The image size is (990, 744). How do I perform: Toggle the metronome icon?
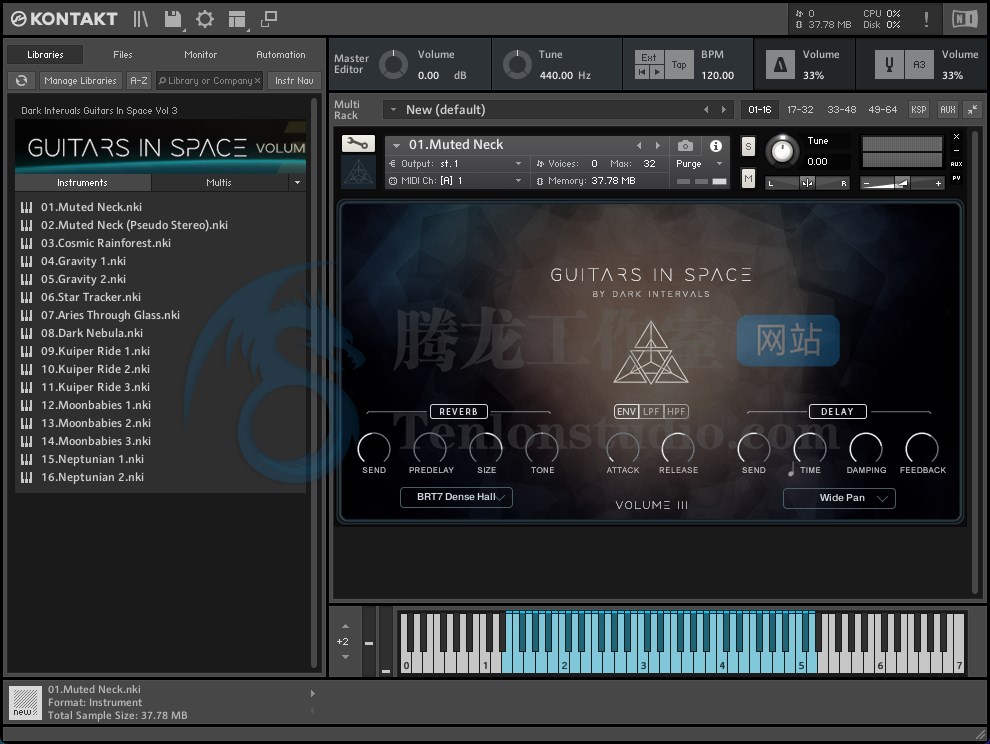[x=780, y=64]
